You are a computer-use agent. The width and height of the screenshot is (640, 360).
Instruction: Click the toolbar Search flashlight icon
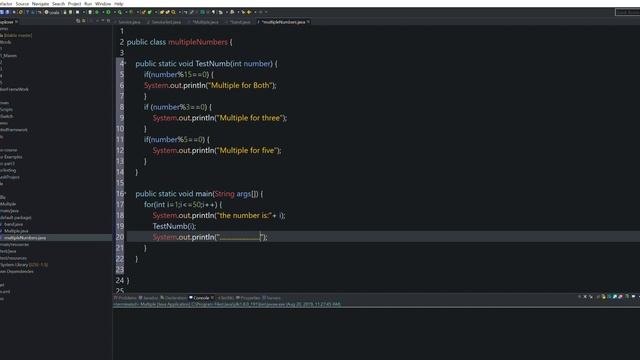[173, 12]
